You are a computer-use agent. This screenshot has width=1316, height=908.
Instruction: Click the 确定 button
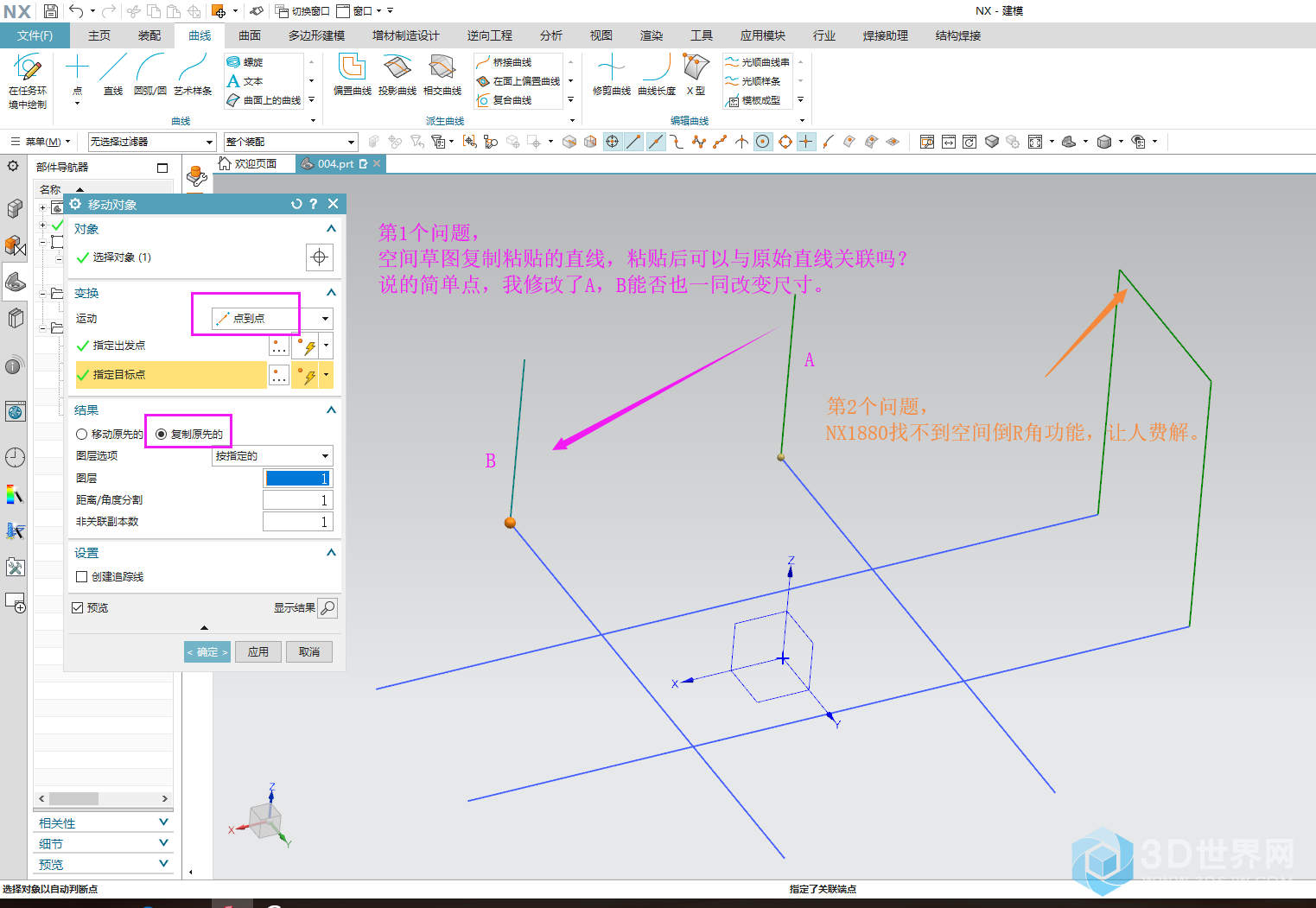point(207,652)
